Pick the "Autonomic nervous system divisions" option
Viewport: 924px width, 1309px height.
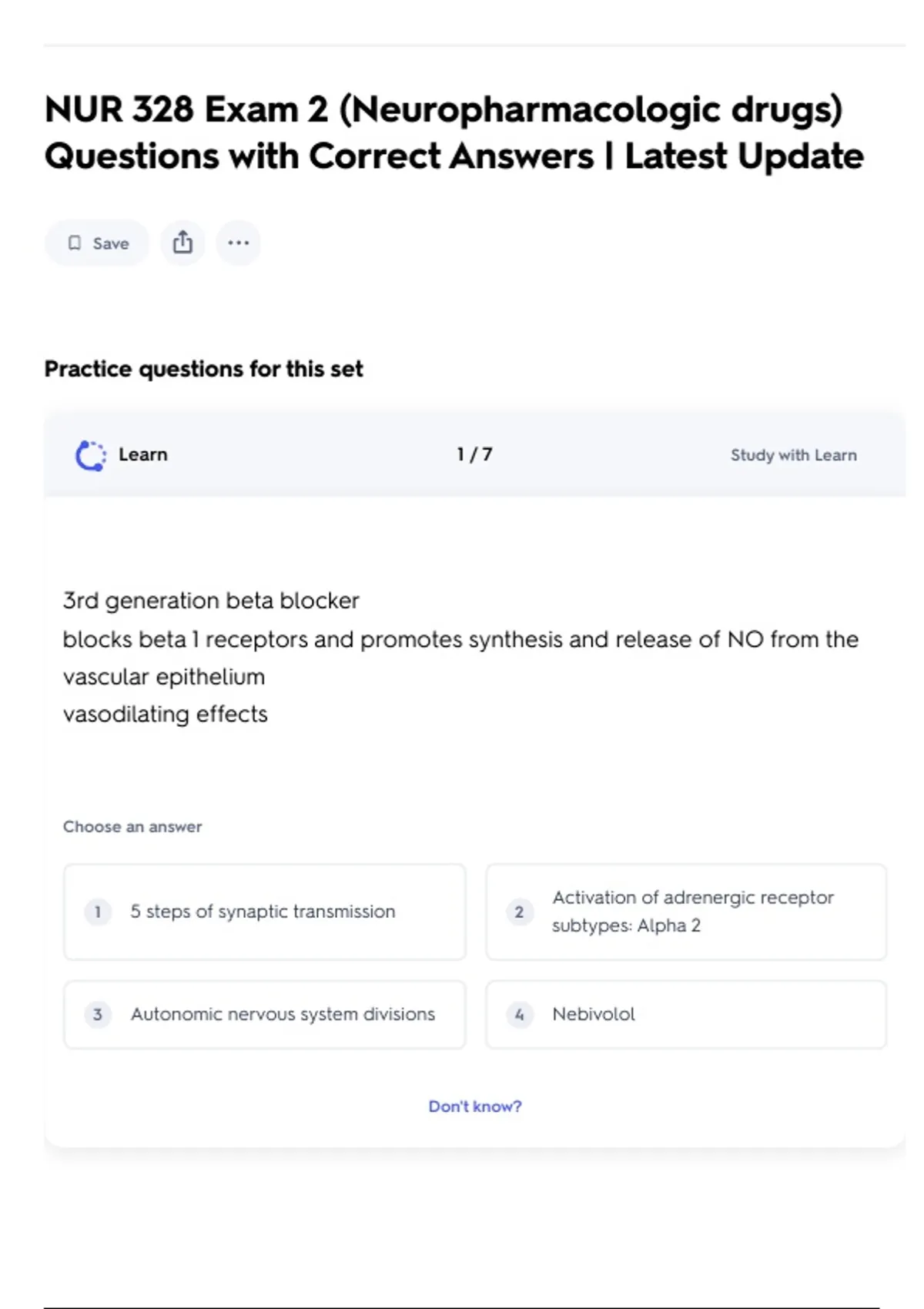click(283, 1014)
